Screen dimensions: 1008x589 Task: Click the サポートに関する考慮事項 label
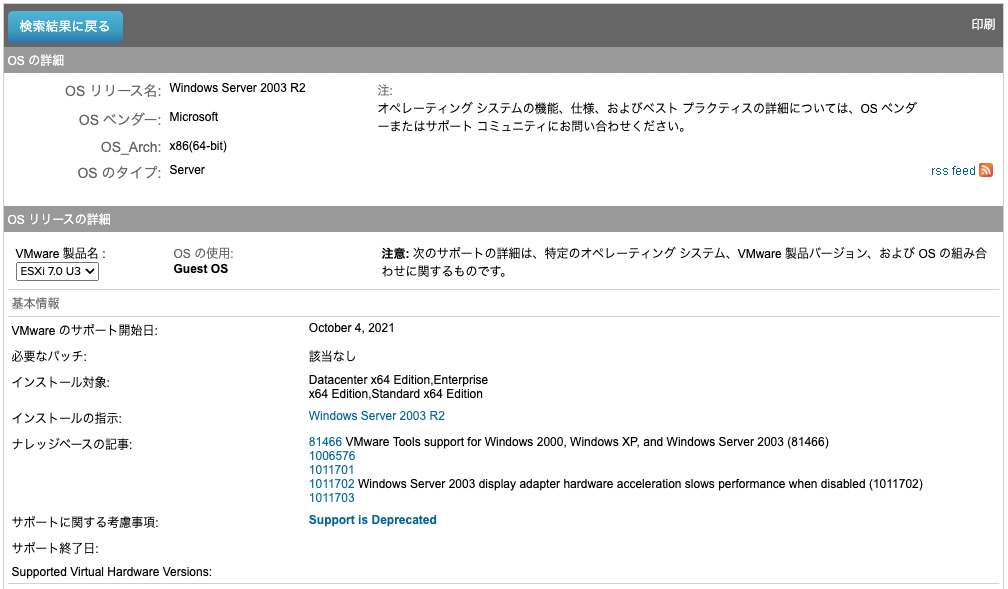84,522
